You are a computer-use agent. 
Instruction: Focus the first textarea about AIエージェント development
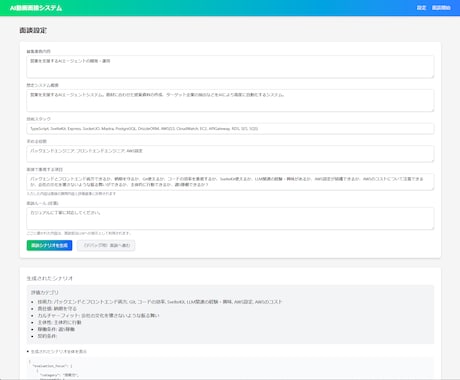click(x=230, y=67)
